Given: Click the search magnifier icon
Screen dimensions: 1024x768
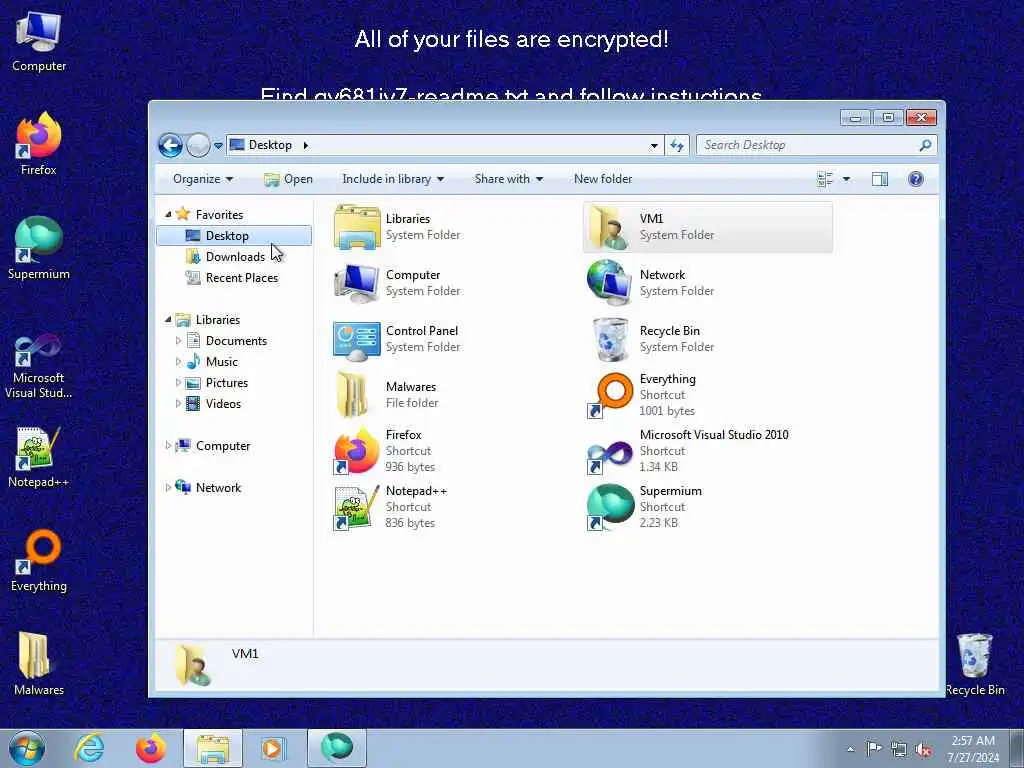Looking at the screenshot, I should tap(925, 145).
